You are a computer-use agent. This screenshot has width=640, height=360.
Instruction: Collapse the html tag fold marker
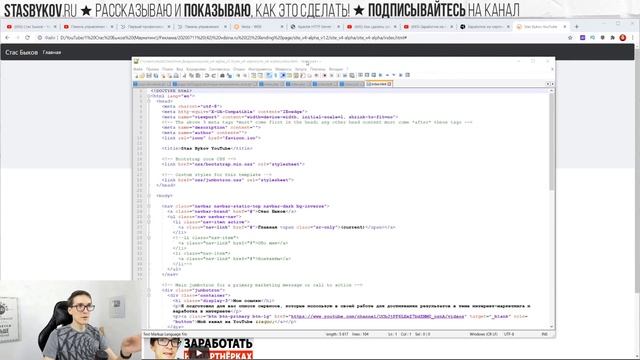pos(149,96)
